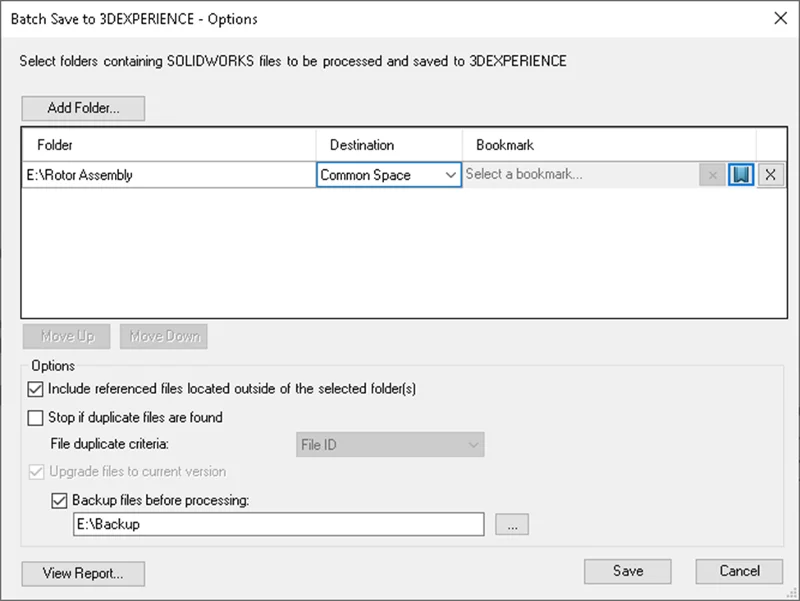
Task: Select the E:\Rotor Assembly folder cell
Action: coord(168,175)
